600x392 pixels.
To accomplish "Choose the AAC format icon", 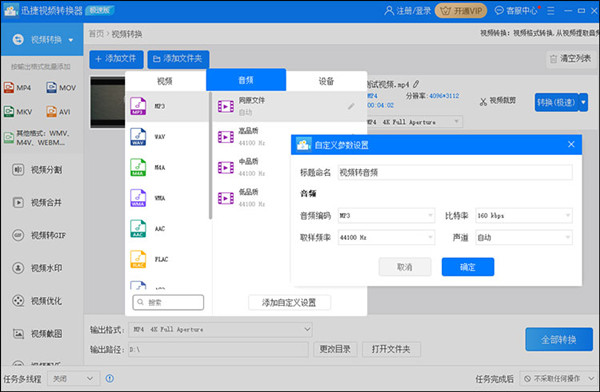I will 138,229.
